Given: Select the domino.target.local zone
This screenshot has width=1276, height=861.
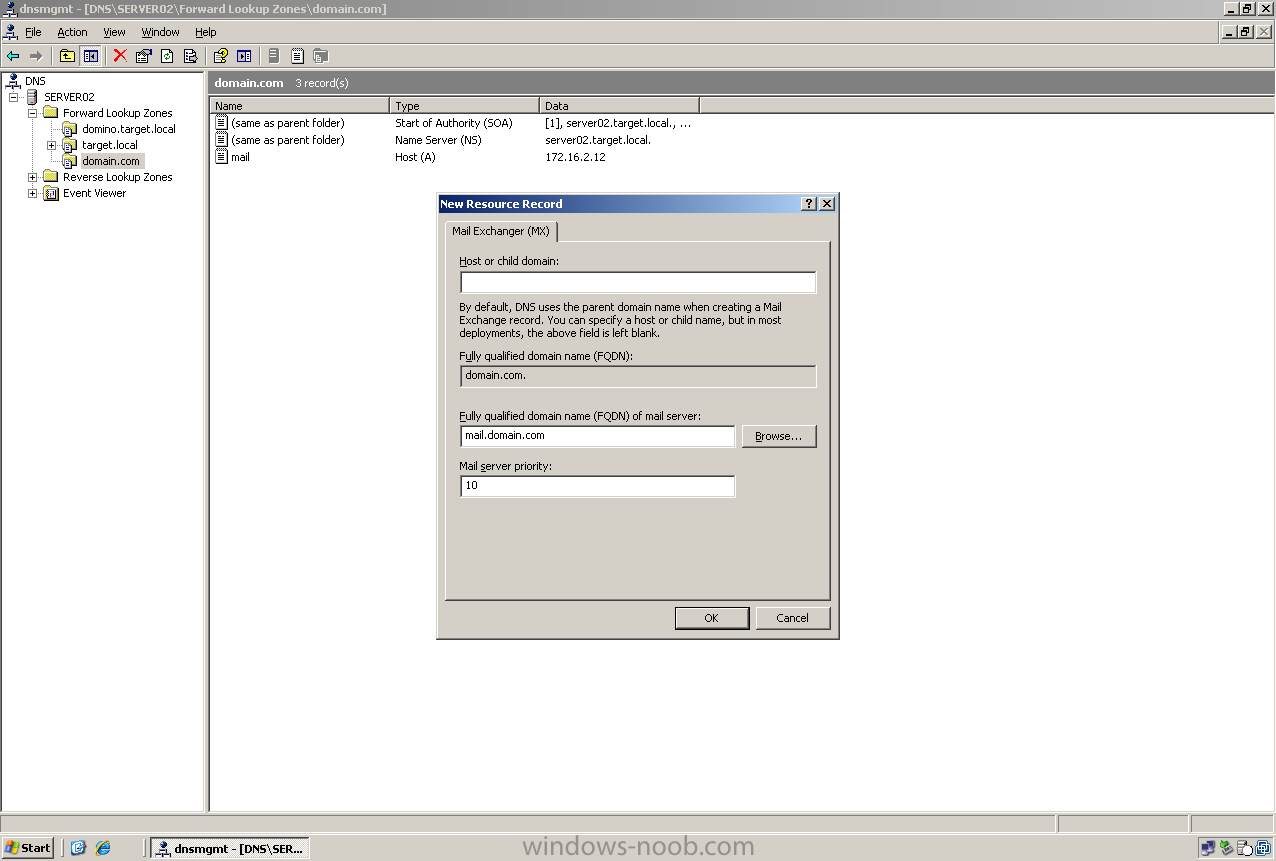Looking at the screenshot, I should point(129,129).
